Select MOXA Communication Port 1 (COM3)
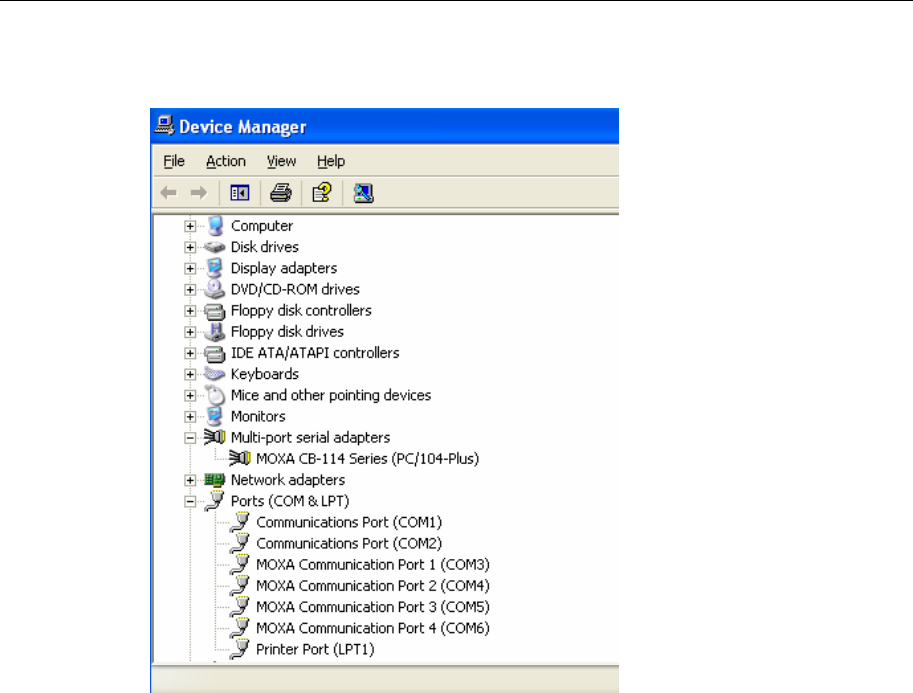913x693 pixels. 373,565
